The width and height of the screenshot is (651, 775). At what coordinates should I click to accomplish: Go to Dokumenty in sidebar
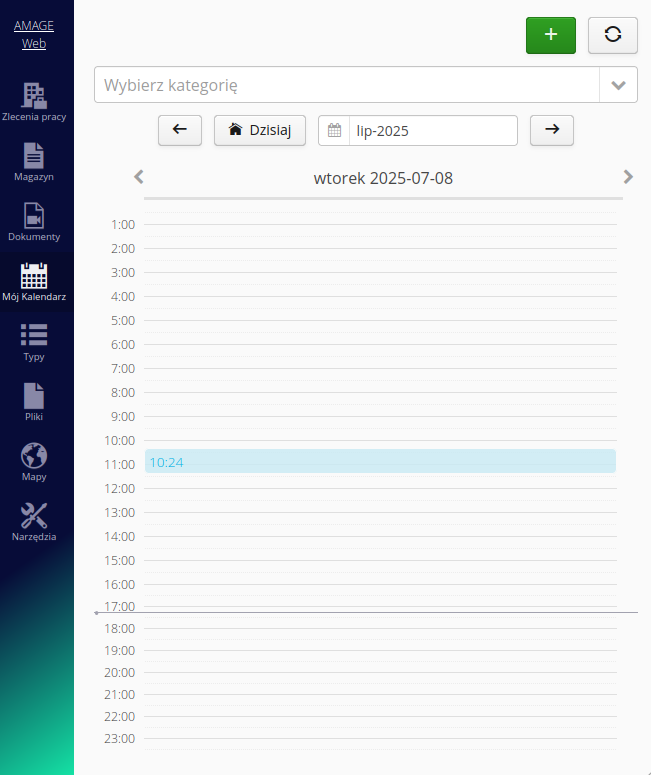pyautogui.click(x=34, y=222)
